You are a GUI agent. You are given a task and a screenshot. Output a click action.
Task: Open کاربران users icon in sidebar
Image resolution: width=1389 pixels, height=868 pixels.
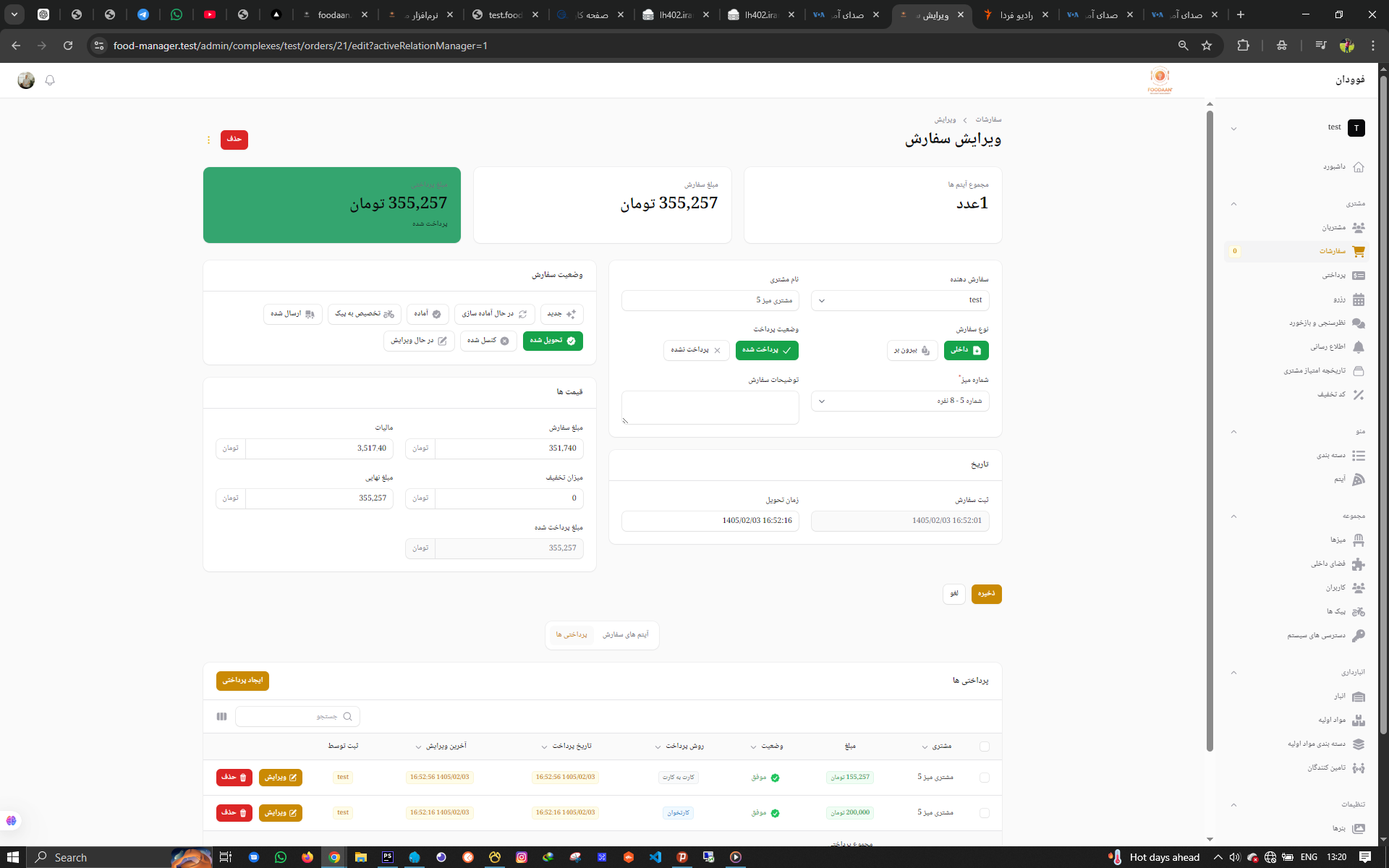point(1359,587)
